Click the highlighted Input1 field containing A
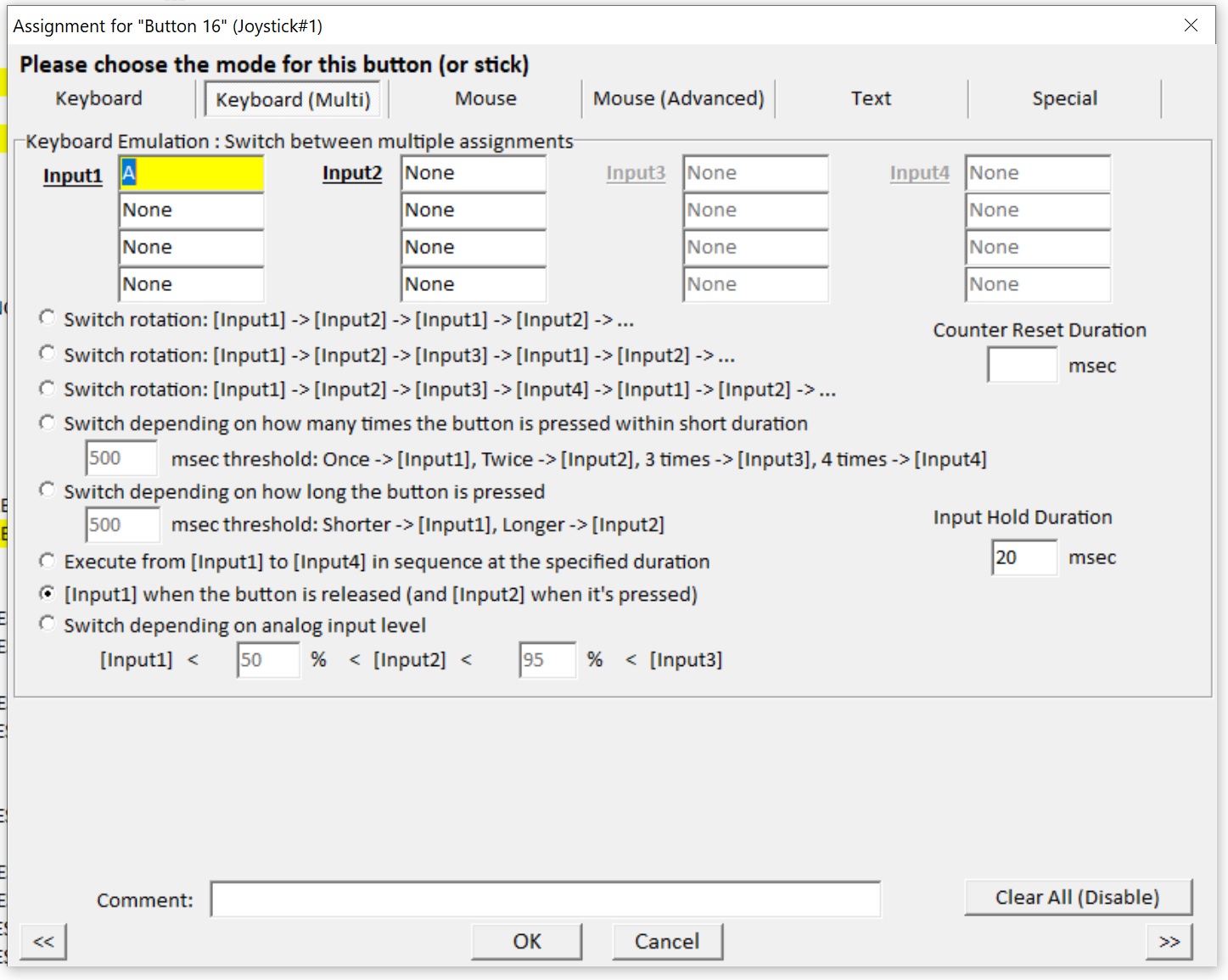This screenshot has width=1228, height=980. click(192, 173)
